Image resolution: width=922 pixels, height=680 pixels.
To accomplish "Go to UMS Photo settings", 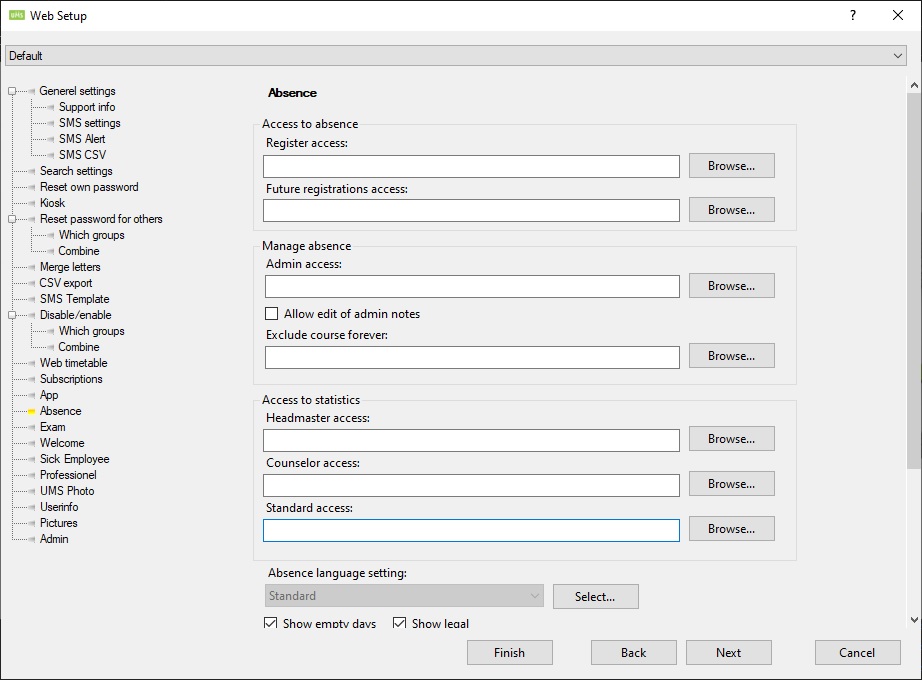I will click(67, 491).
